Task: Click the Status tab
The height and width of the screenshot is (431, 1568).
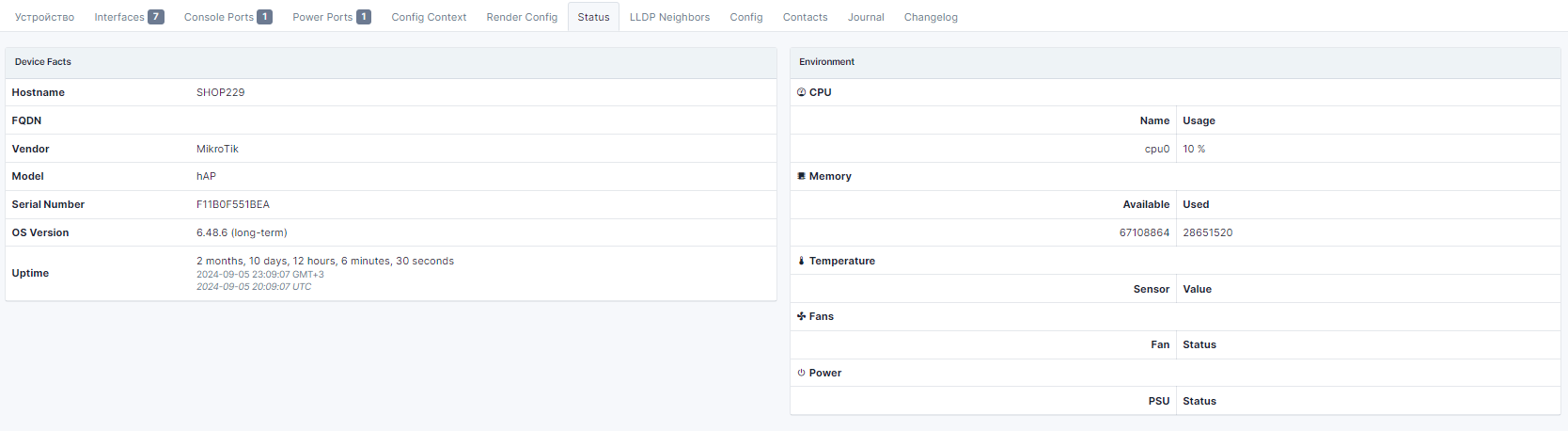Action: pyautogui.click(x=593, y=17)
